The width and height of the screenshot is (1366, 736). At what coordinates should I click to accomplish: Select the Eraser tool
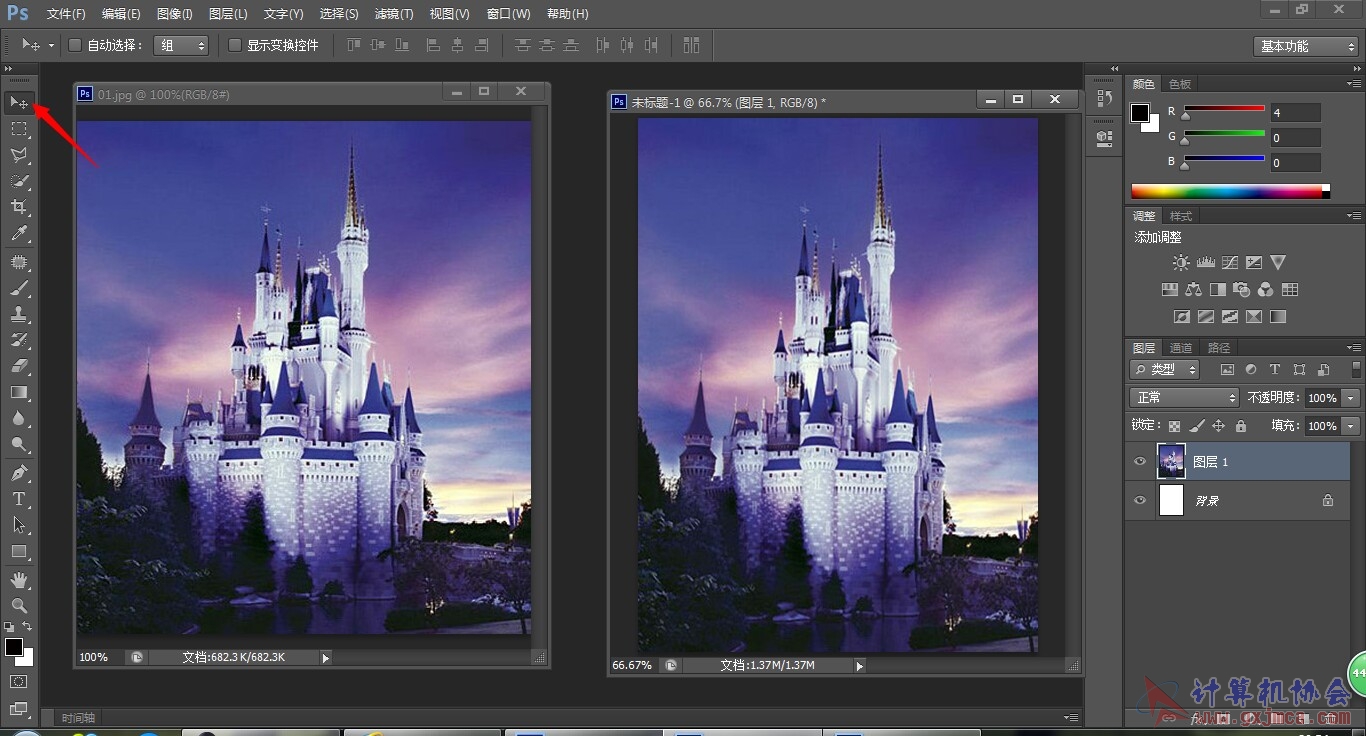19,366
